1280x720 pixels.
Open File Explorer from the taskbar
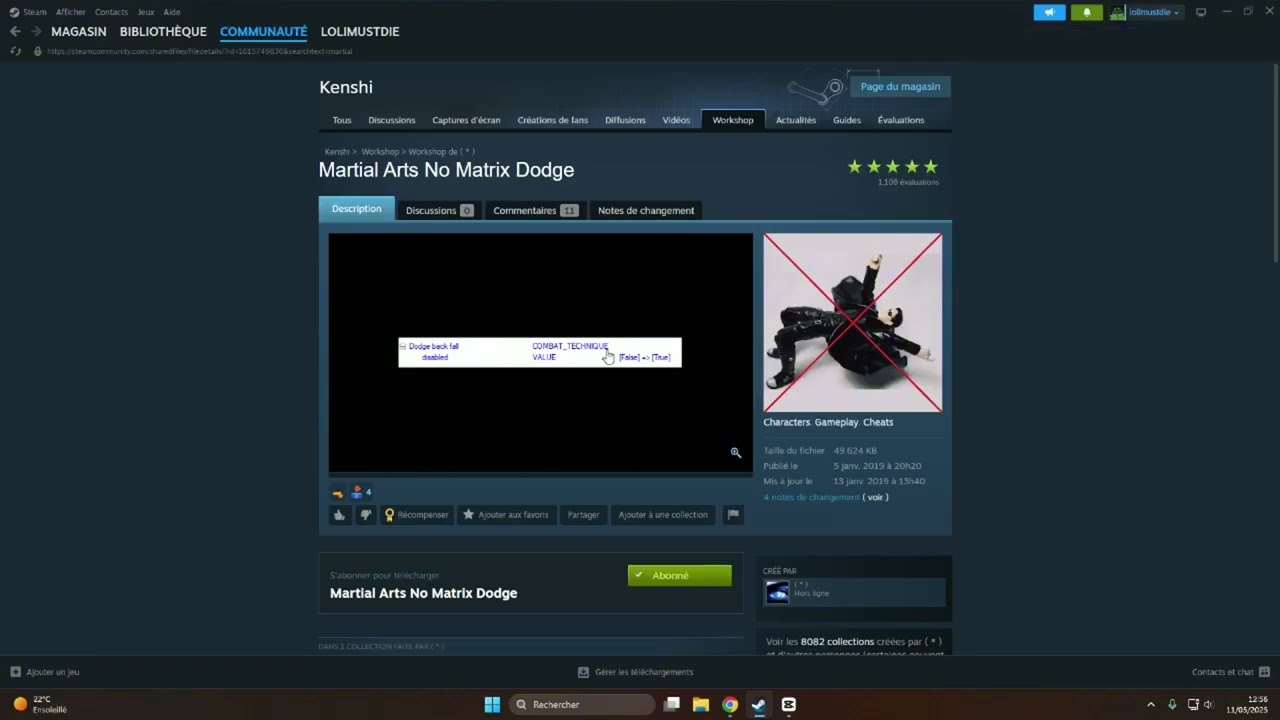701,704
